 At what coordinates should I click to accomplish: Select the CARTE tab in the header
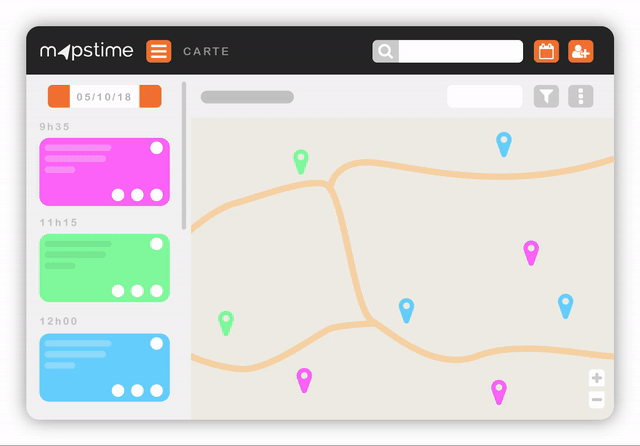click(206, 51)
